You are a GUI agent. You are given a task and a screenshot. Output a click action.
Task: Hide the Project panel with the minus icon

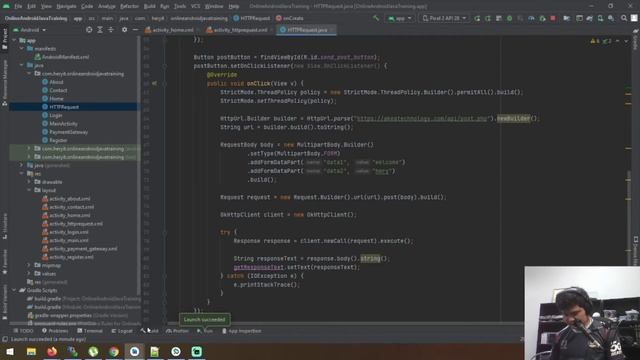135,30
